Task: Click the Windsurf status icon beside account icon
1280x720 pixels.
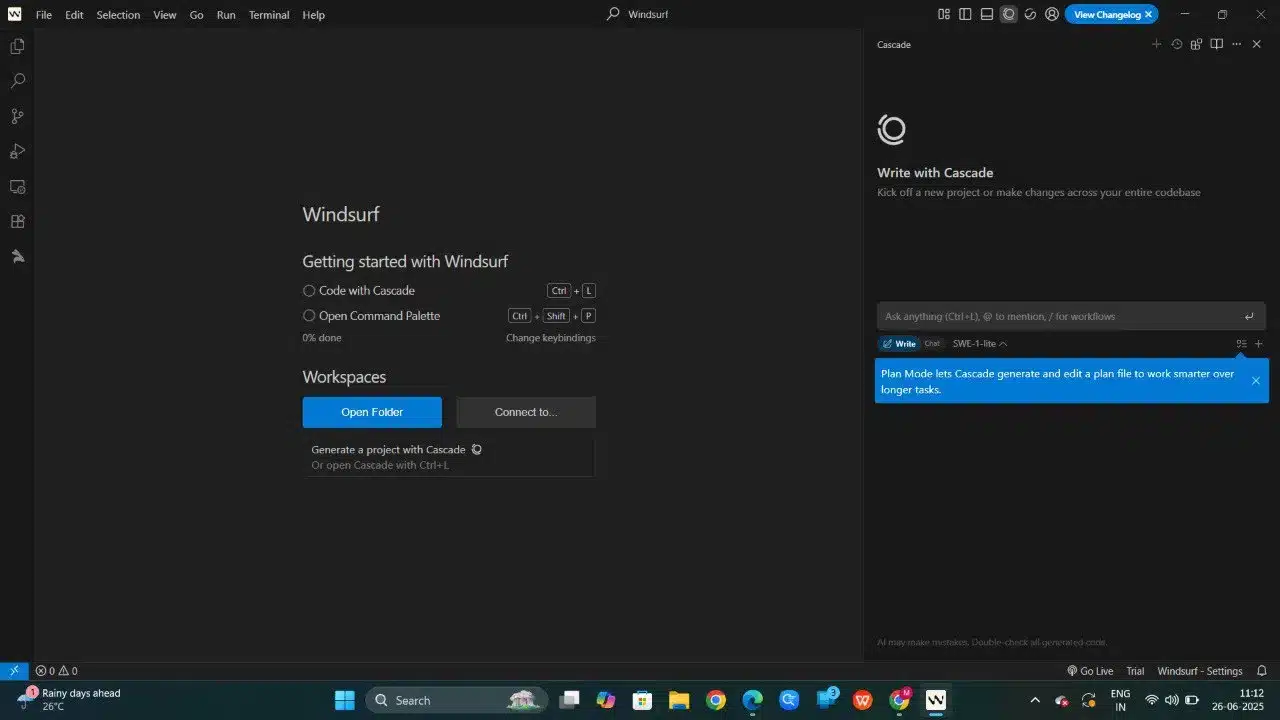Action: tap(1030, 14)
